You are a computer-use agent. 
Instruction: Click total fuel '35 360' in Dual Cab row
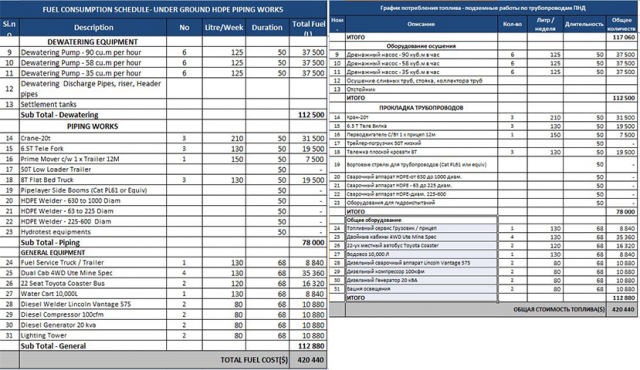(308, 273)
